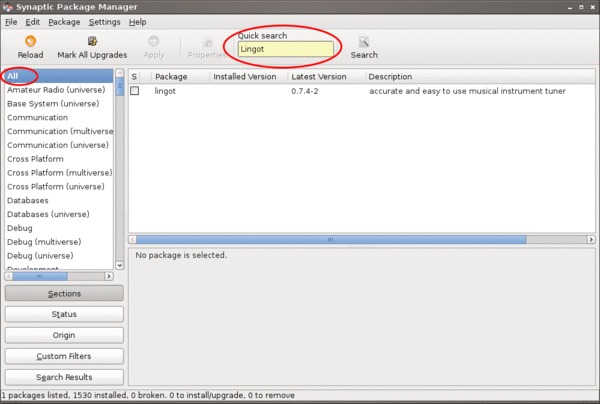Click into the Quick search field
Viewport: 600px width, 404px height.
pyautogui.click(x=285, y=48)
